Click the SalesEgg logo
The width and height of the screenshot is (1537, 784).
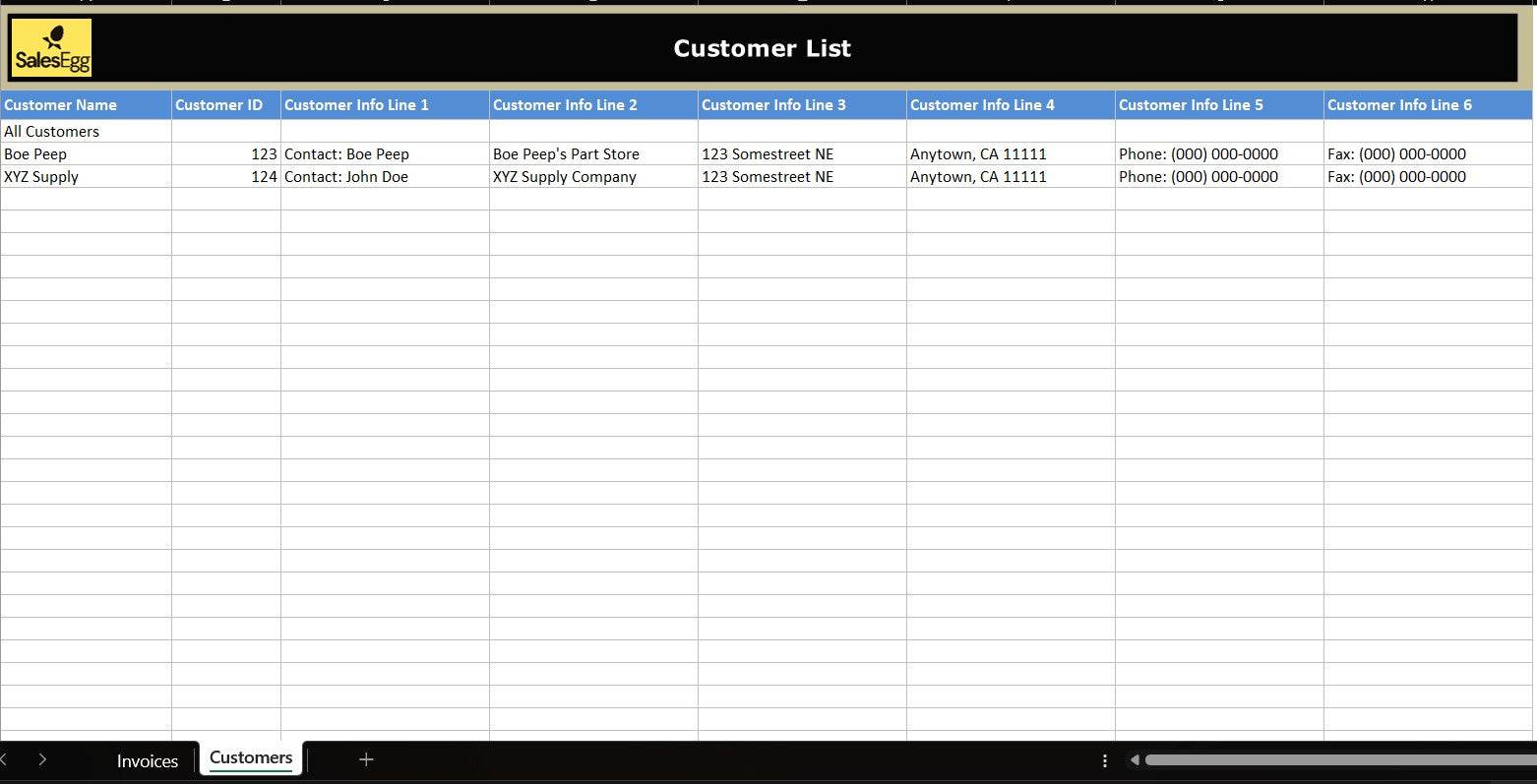click(x=52, y=48)
